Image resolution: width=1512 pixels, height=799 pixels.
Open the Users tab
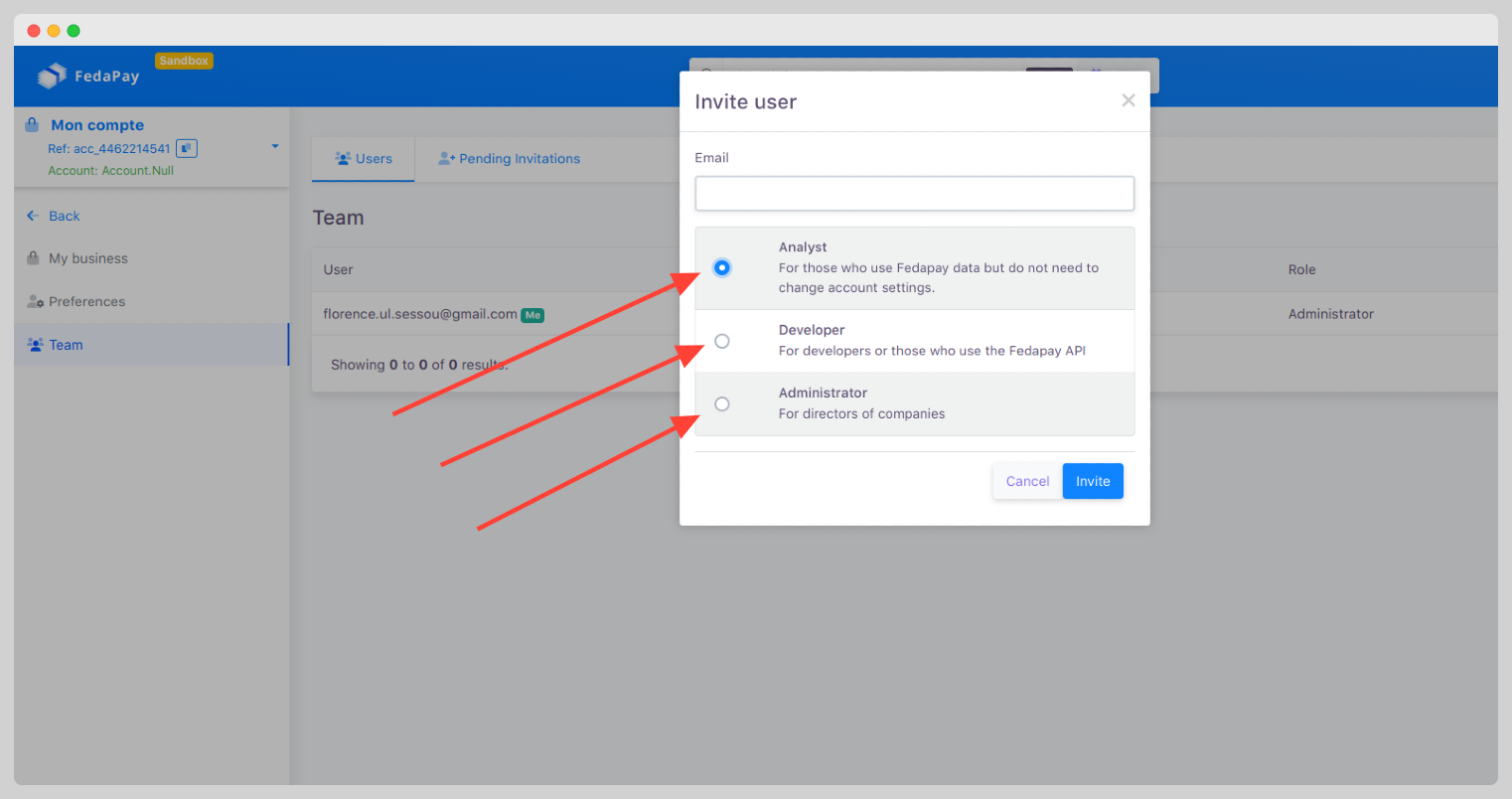[x=364, y=159]
